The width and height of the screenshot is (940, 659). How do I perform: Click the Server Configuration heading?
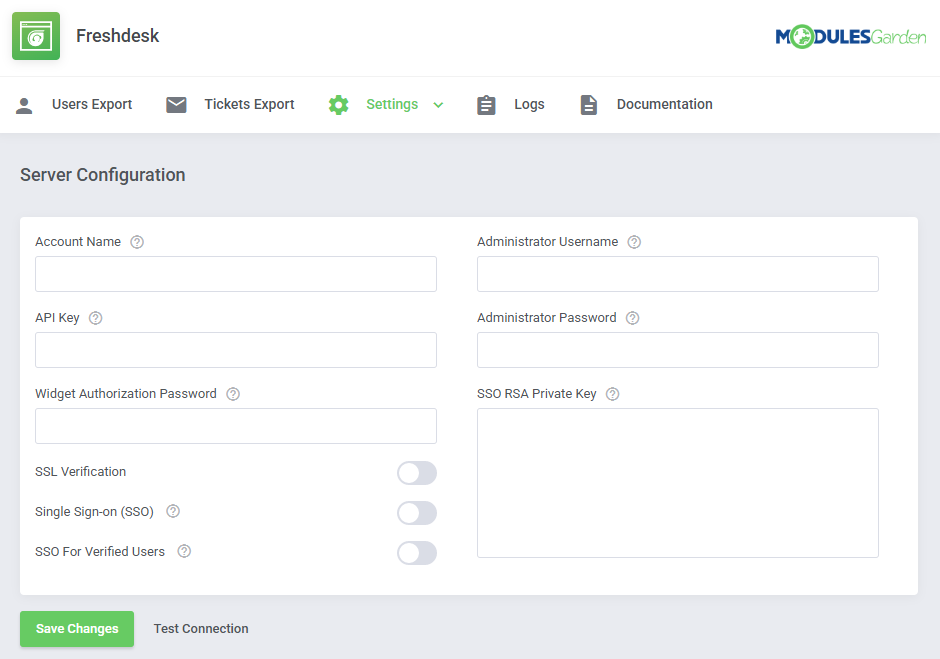(103, 175)
